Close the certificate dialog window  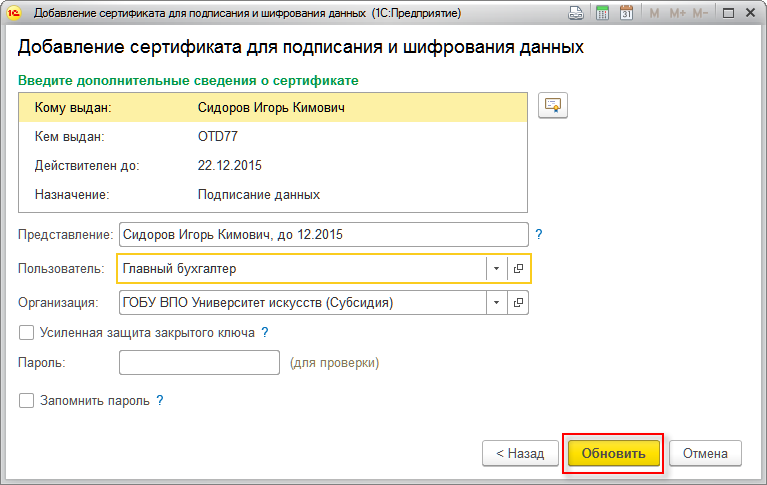(x=751, y=13)
